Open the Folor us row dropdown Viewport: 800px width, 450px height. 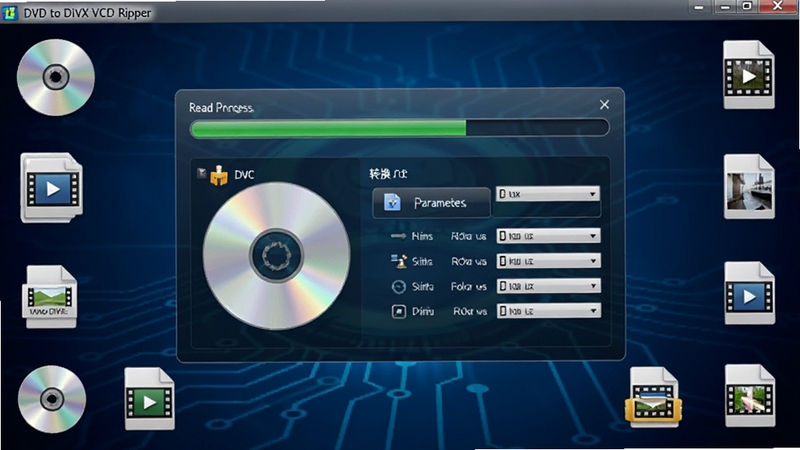[x=548, y=286]
